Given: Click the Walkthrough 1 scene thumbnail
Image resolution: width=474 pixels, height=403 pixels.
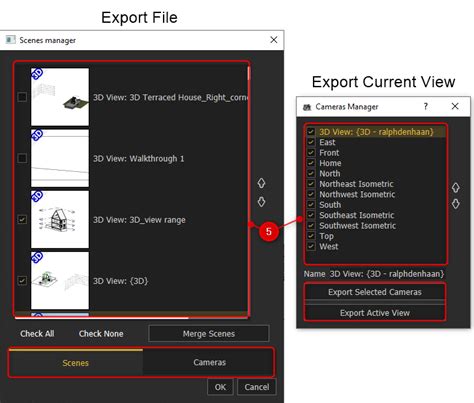Looking at the screenshot, I should coord(60,158).
